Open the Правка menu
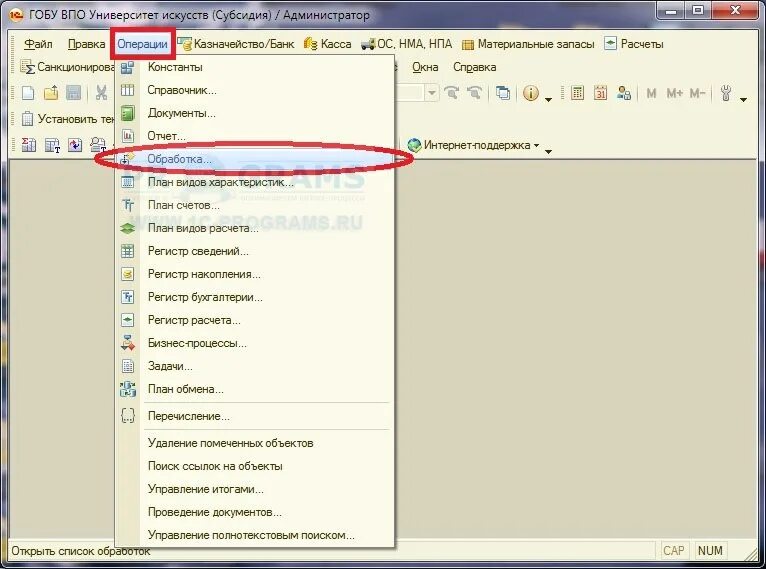This screenshot has height=569, width=766. click(86, 44)
